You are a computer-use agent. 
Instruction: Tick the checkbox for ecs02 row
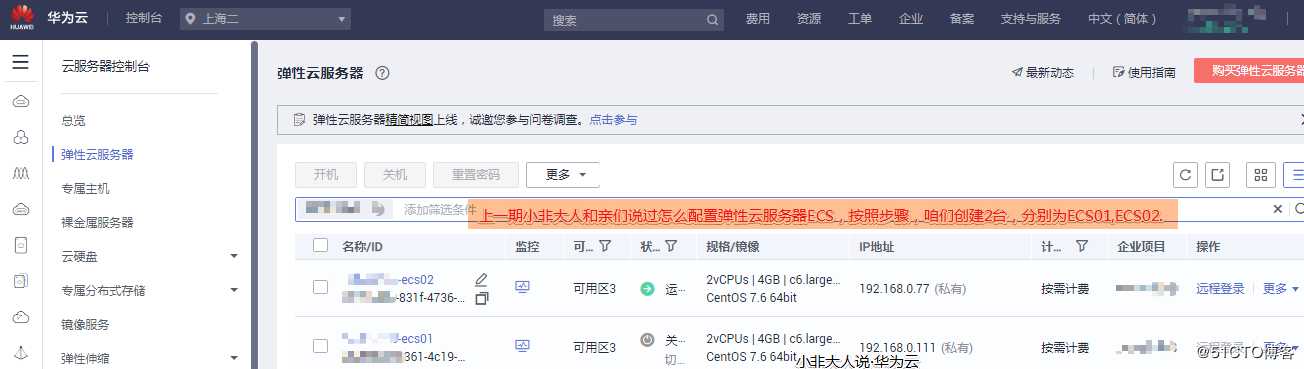[x=320, y=287]
